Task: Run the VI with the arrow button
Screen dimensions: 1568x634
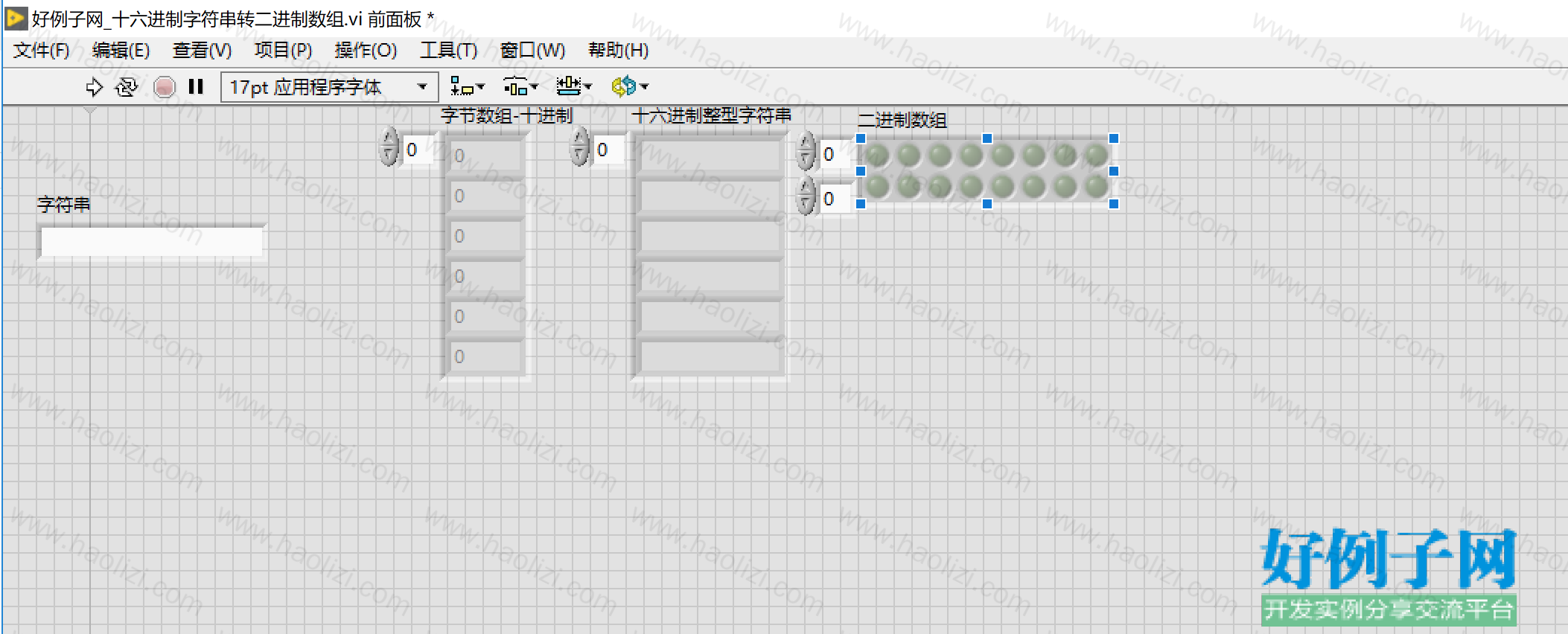Action: [94, 87]
